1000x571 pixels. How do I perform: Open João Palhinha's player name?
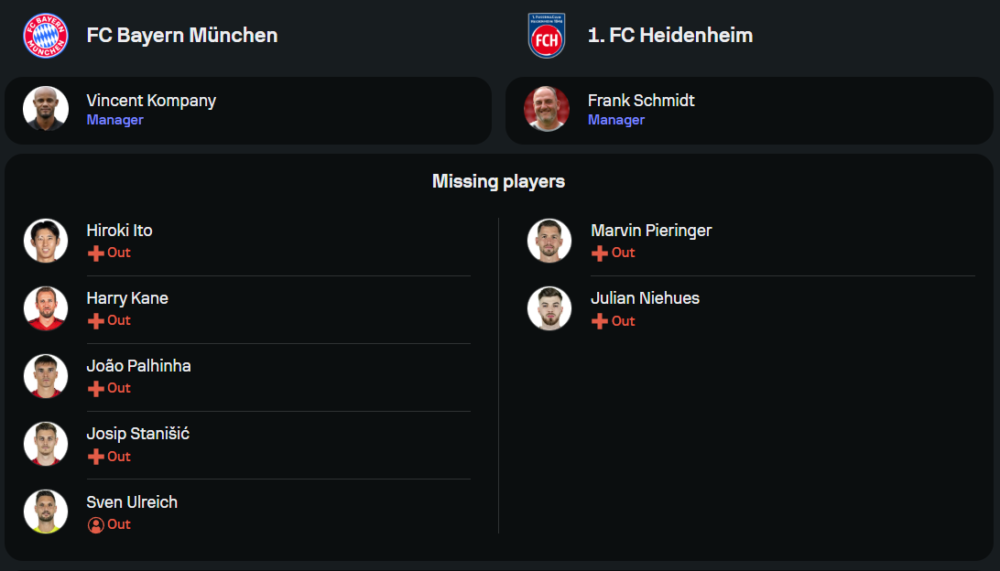(138, 366)
